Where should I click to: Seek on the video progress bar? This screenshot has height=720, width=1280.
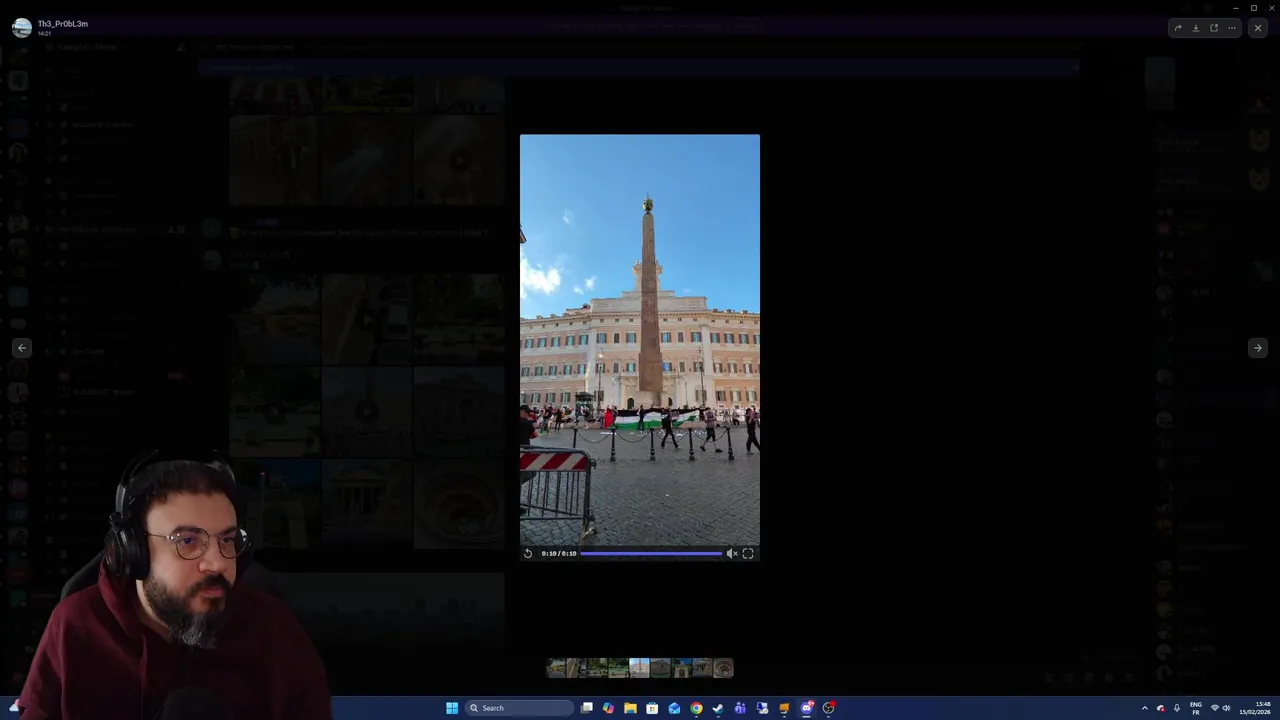651,553
